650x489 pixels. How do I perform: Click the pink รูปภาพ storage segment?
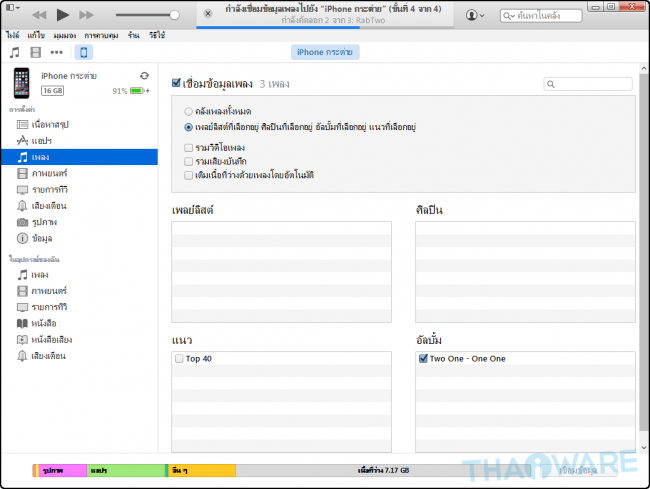click(x=62, y=470)
